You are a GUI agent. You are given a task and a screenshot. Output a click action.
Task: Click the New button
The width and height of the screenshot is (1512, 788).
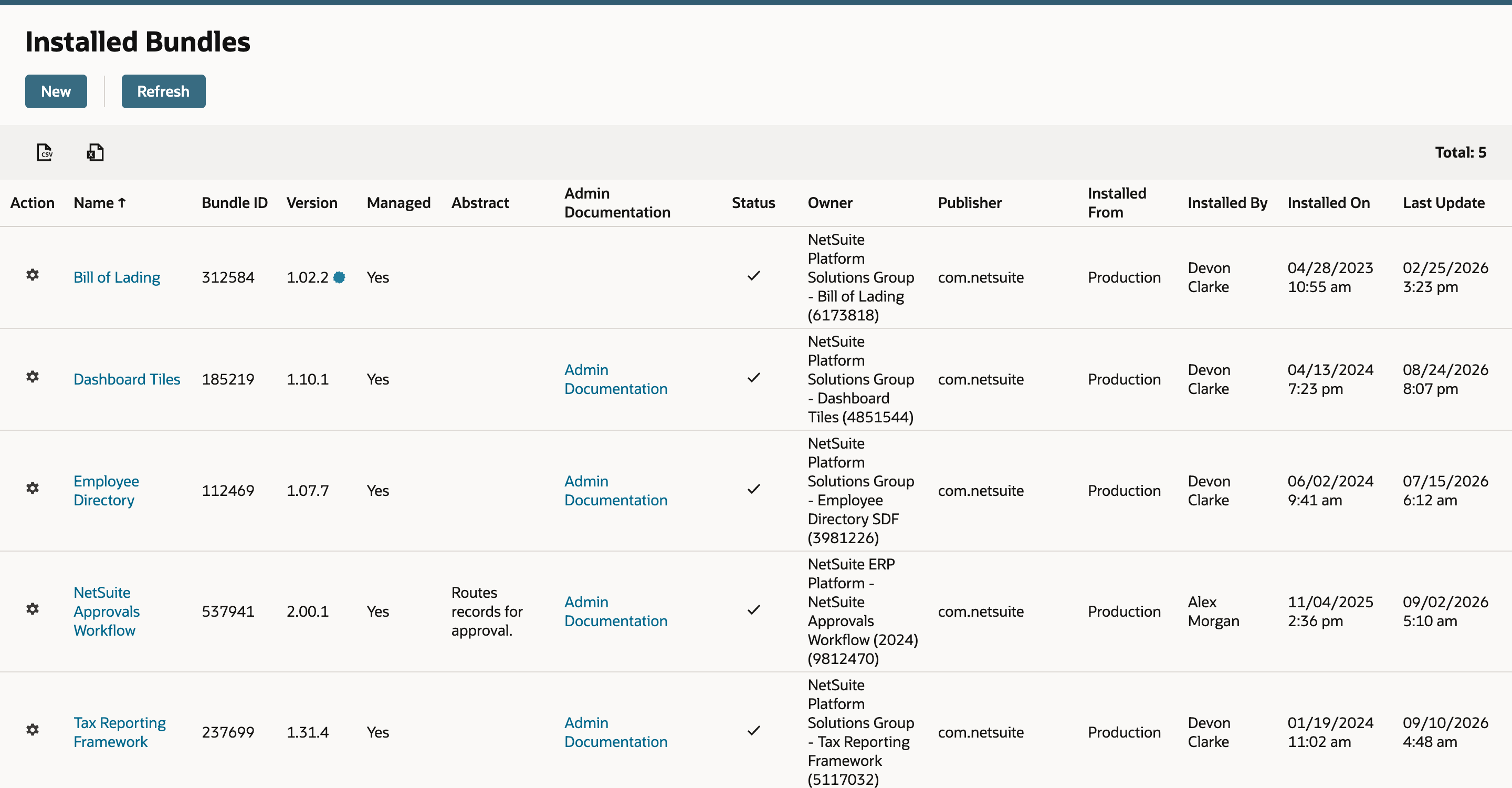click(x=56, y=91)
